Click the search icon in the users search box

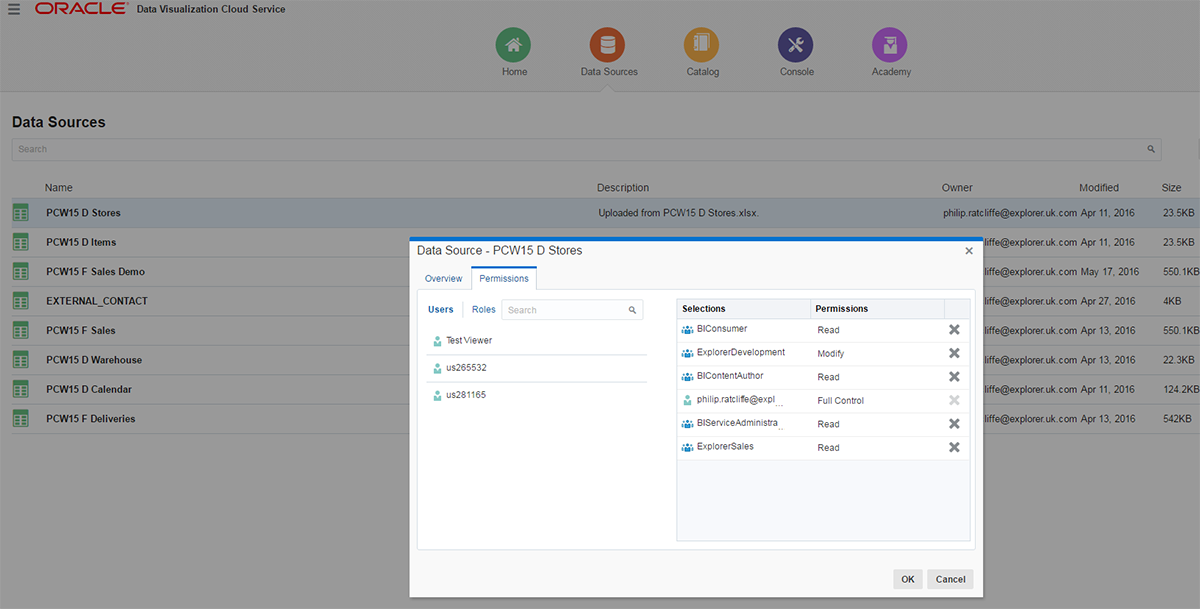(x=632, y=310)
